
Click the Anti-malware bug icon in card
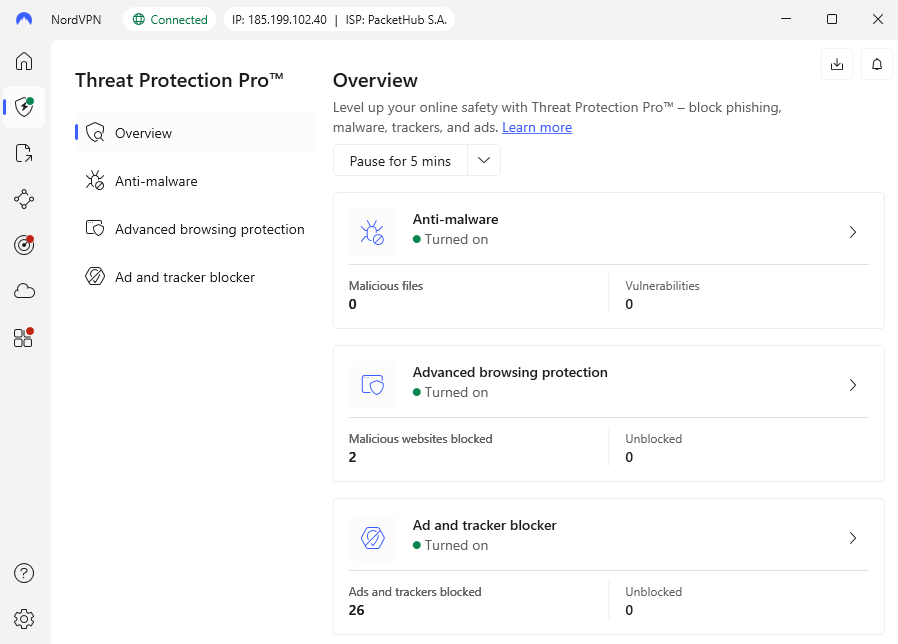pos(372,232)
